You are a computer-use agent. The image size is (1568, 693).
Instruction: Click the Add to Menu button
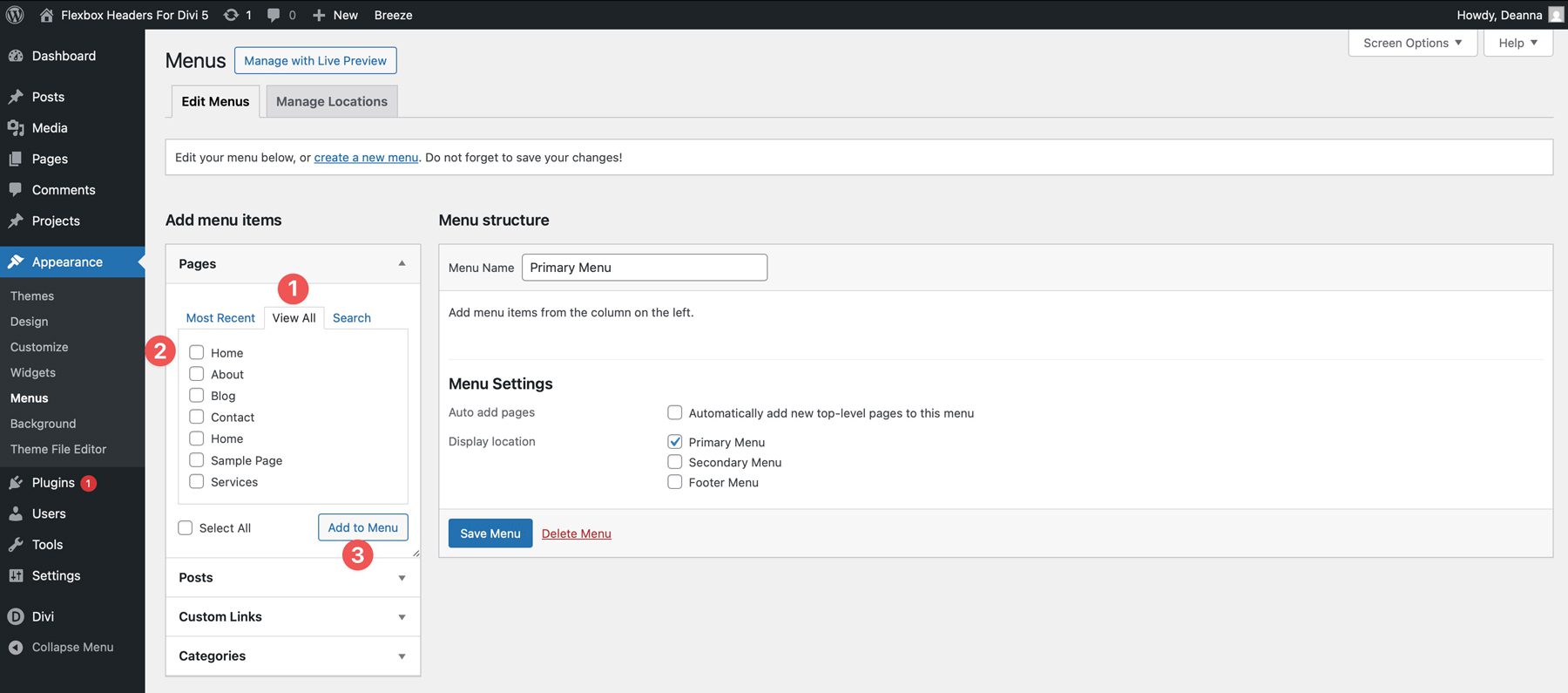coord(363,527)
